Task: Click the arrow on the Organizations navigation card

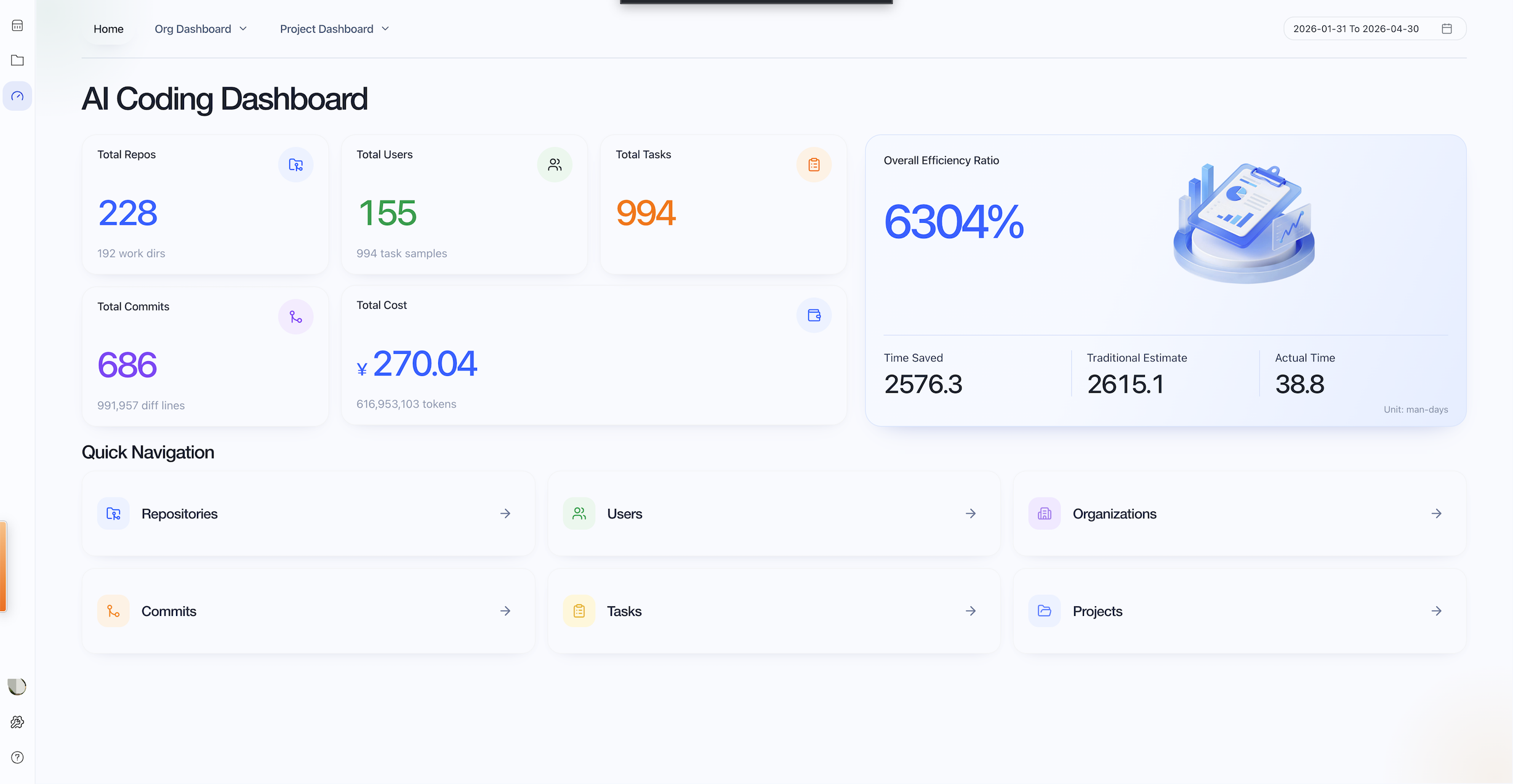Action: (1437, 514)
